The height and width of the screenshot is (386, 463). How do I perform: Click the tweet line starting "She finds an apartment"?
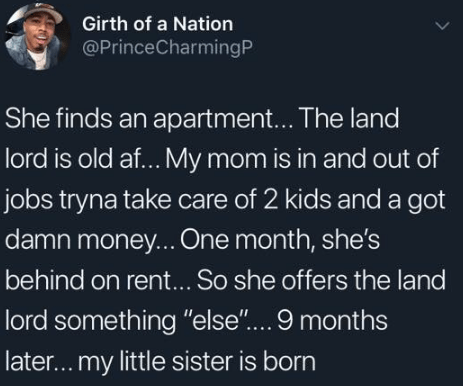pos(202,119)
